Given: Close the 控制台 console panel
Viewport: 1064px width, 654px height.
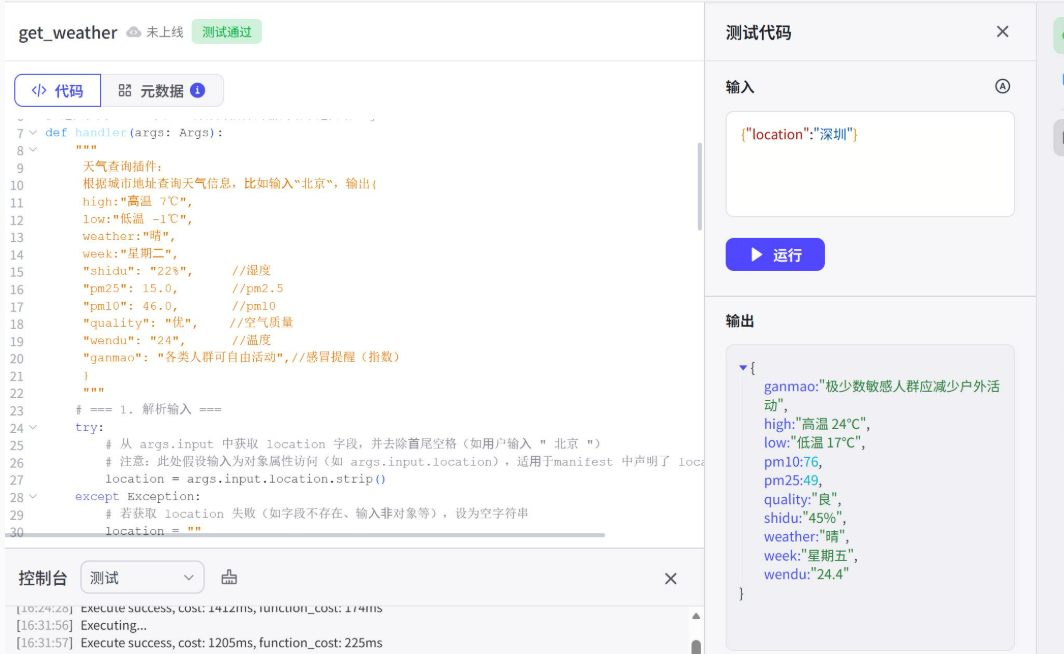Looking at the screenshot, I should (x=670, y=579).
